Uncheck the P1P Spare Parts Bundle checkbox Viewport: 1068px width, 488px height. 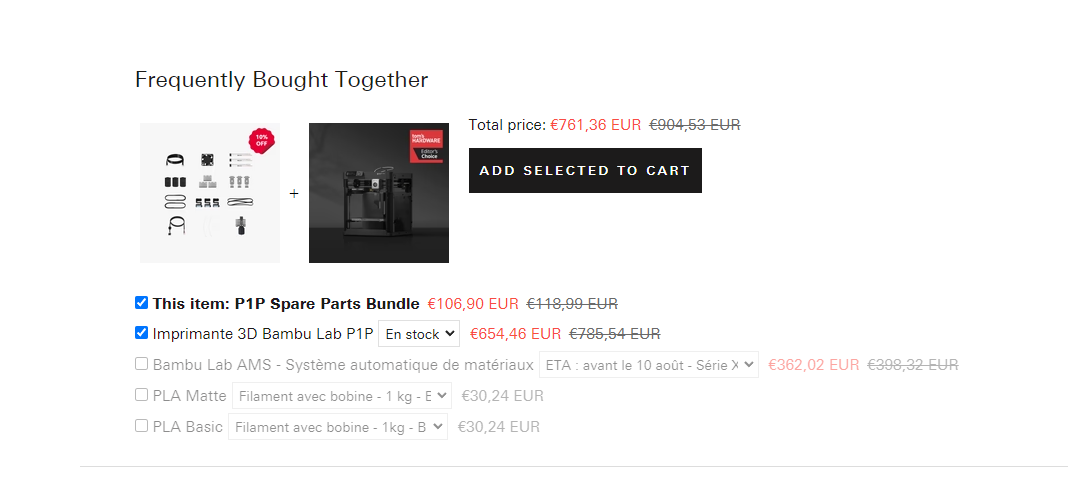pos(141,303)
